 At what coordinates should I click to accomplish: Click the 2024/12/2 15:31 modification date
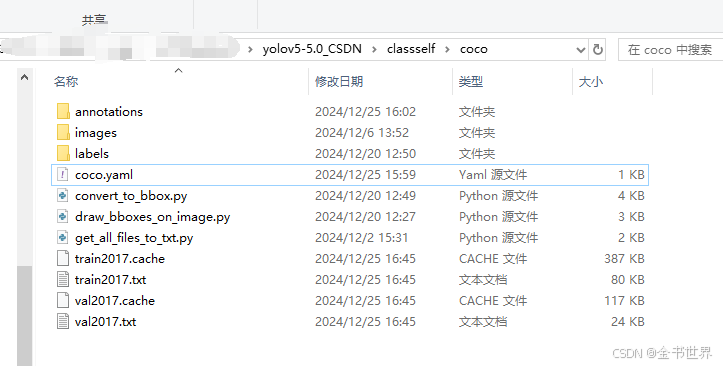point(362,238)
